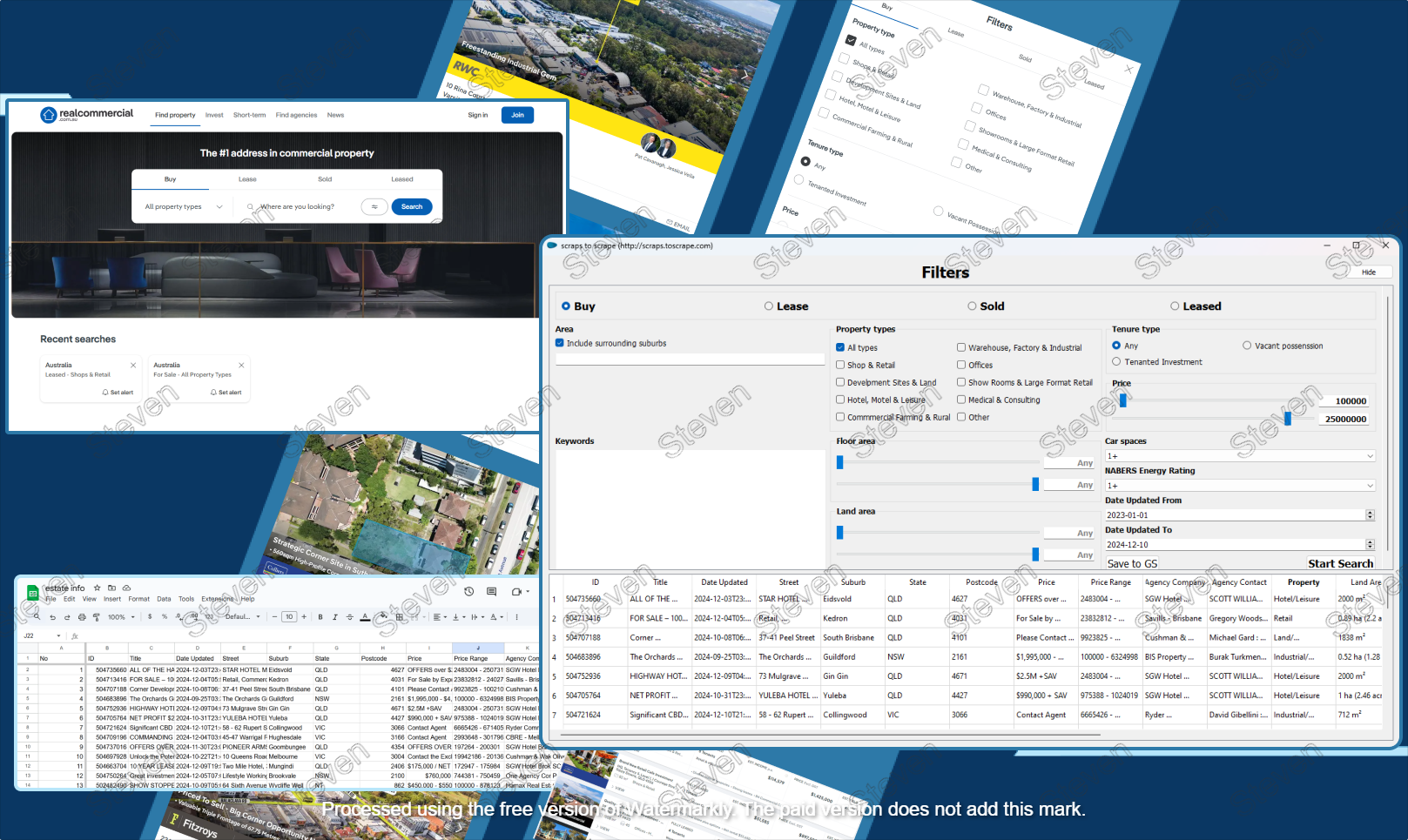Viewport: 1408px width, 840px height.
Task: Open All property types dropdown on realcommercial
Action: (184, 206)
